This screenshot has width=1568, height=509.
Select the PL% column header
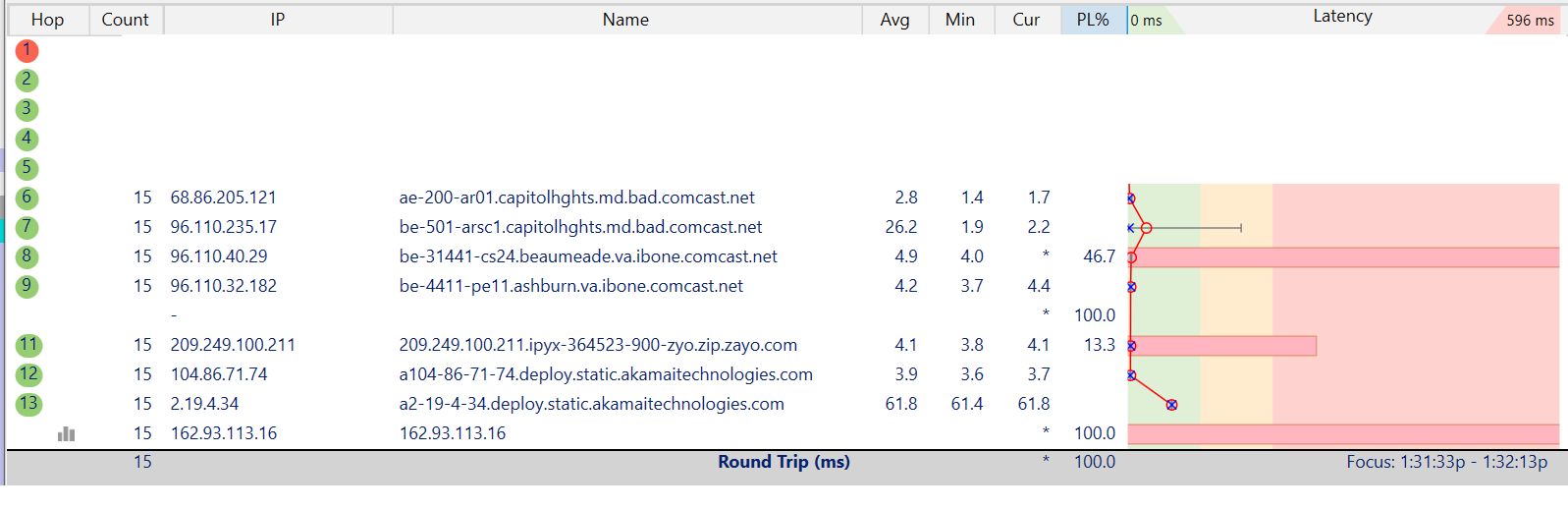[x=1092, y=20]
